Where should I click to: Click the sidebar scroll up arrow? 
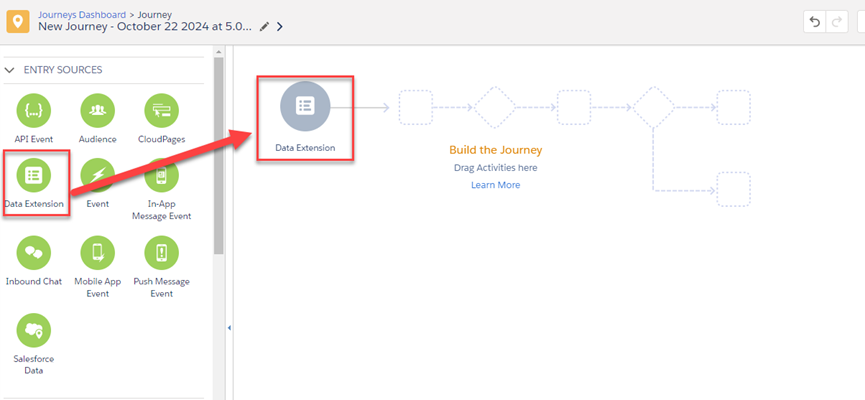[218, 52]
